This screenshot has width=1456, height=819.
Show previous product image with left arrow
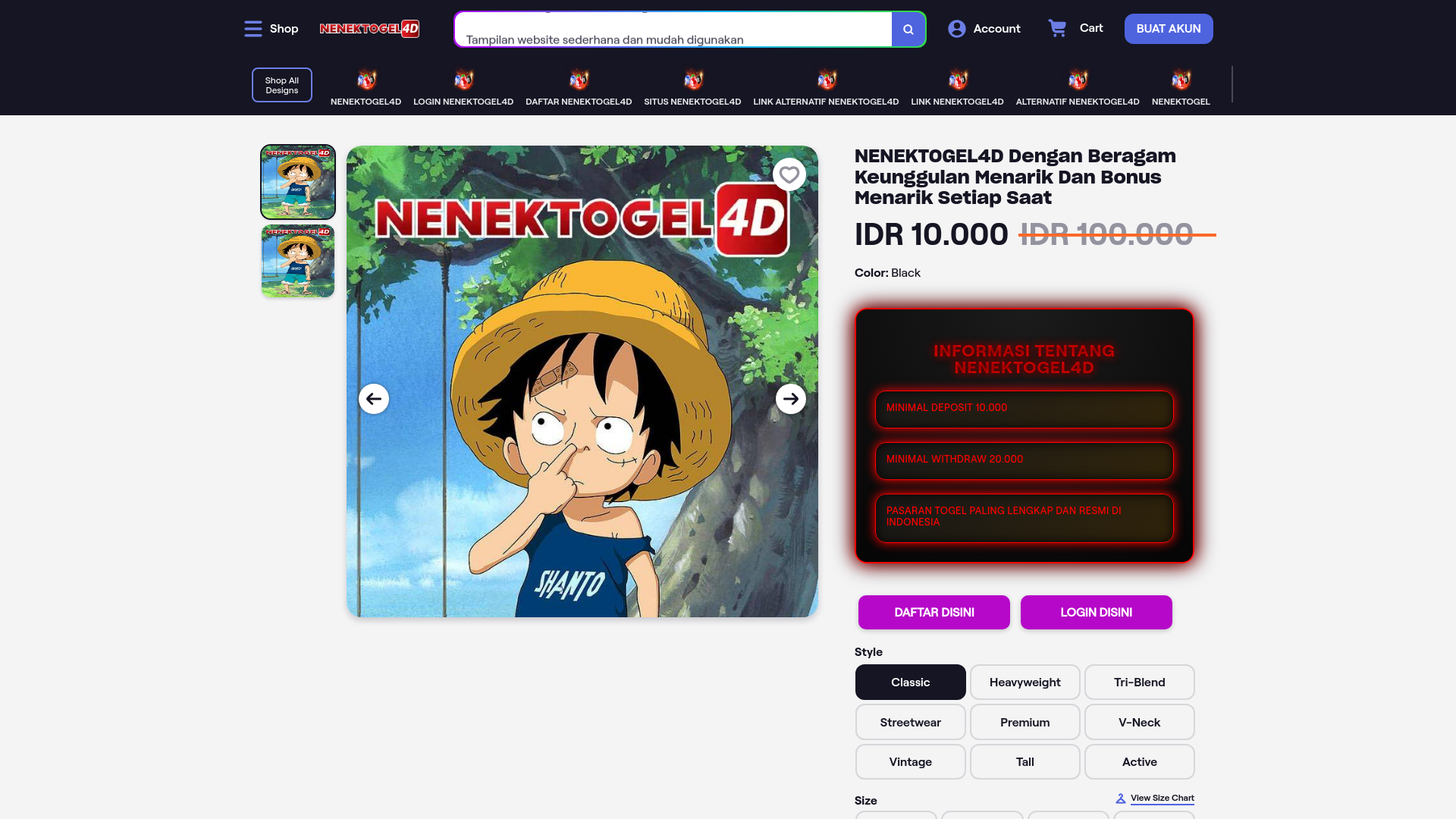[374, 399]
